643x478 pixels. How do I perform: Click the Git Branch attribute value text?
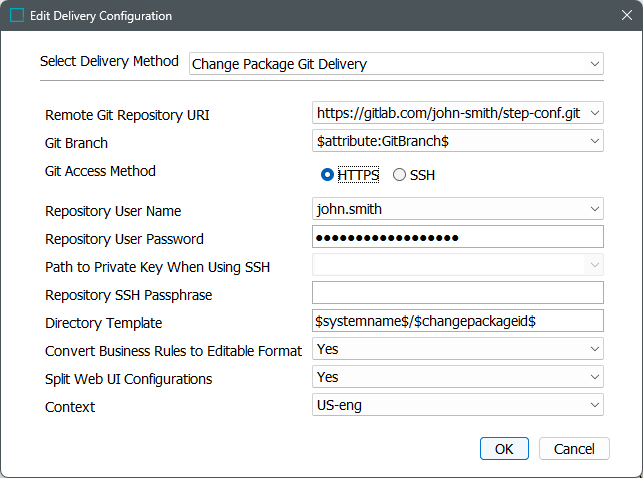click(382, 141)
